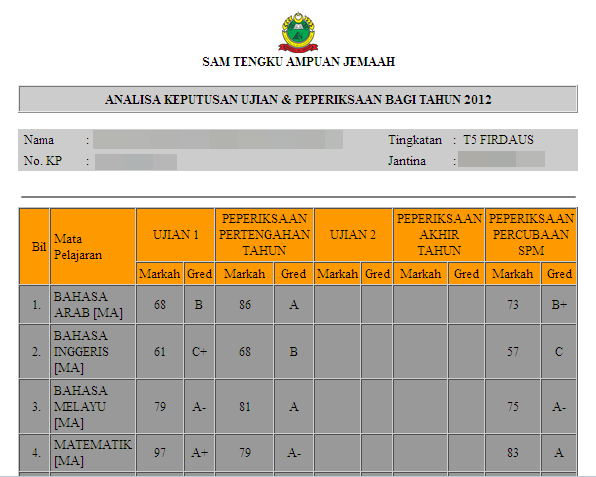Screen dimensions: 596x477
Task: Click Gred subheader under UJIAN 1
Action: [200, 273]
